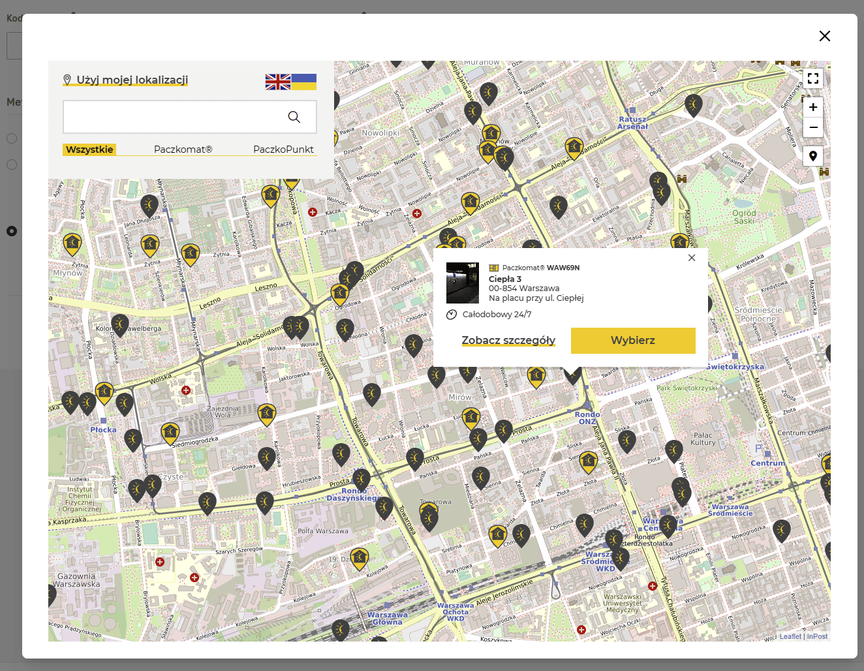Select first unchecked radio button behind modal
Viewport: 864px width, 671px height.
pyautogui.click(x=12, y=138)
